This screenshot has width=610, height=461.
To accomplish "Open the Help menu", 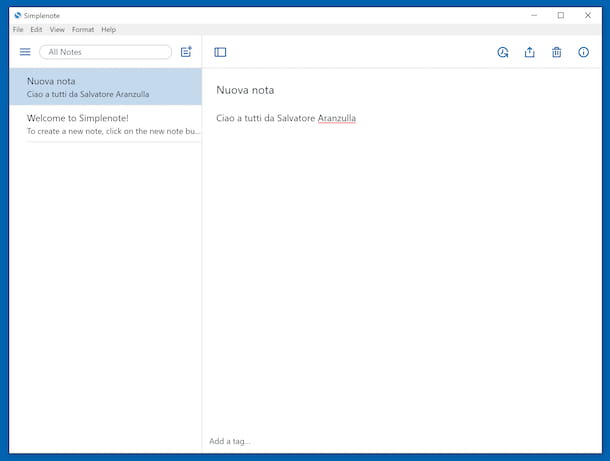I will 108,30.
